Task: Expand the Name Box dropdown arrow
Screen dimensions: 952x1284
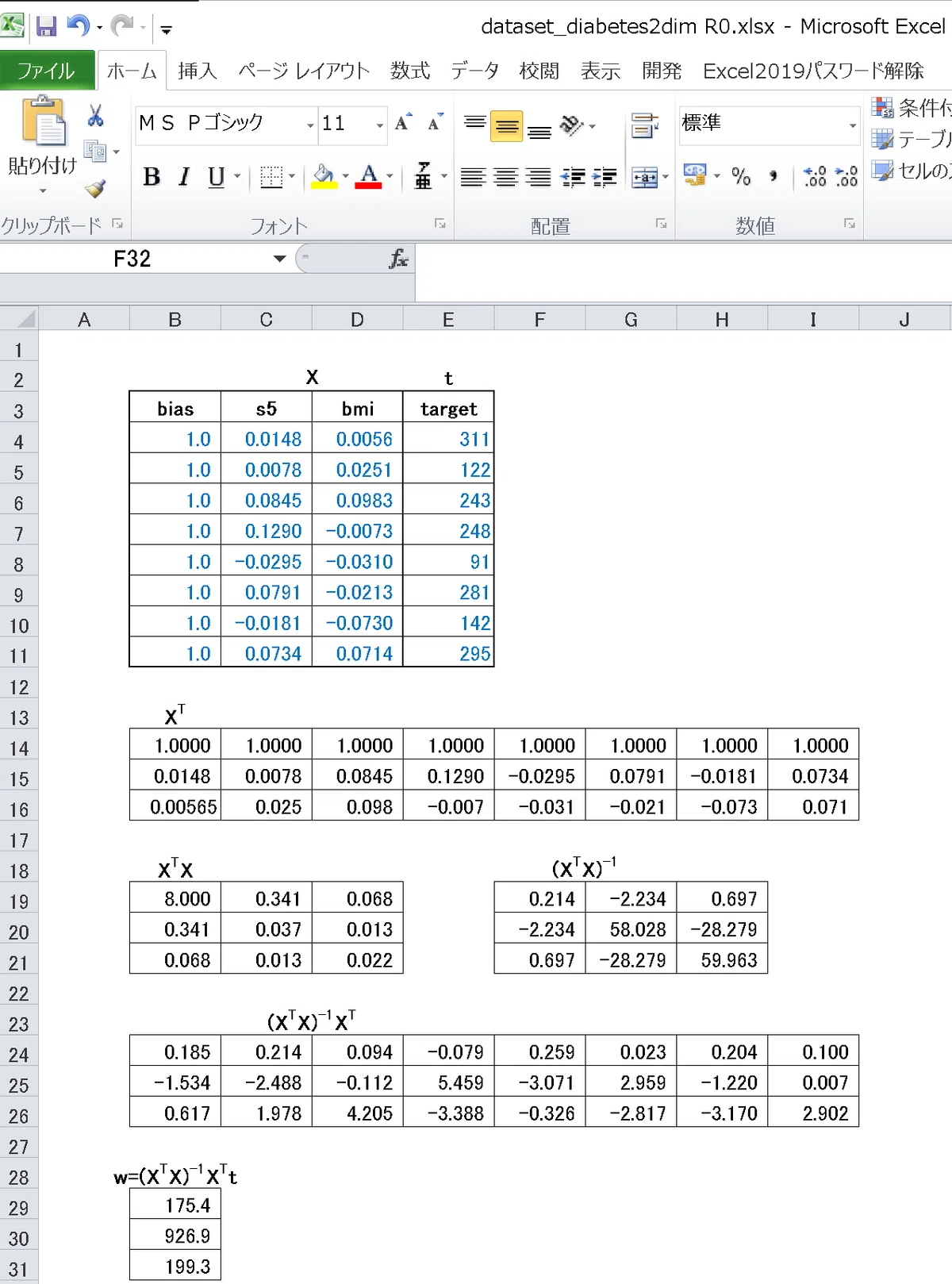Action: click(279, 259)
